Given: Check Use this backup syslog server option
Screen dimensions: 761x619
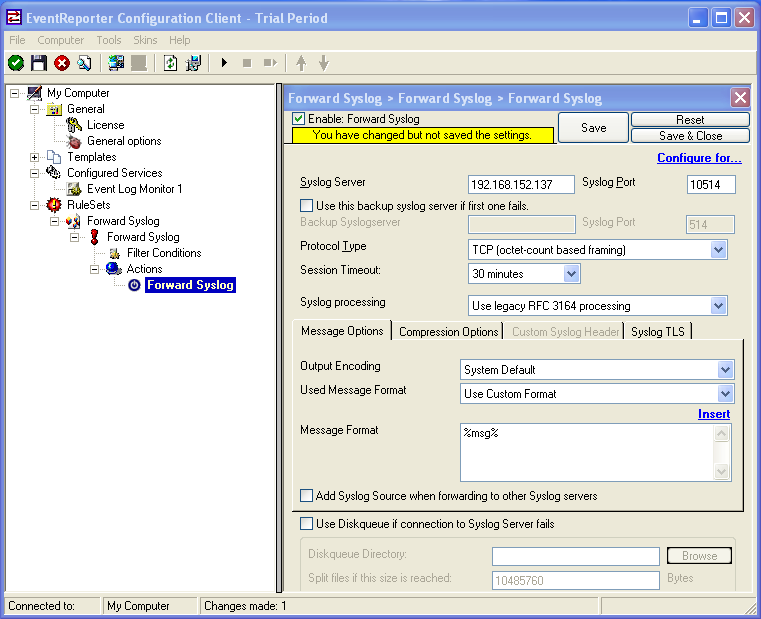Looking at the screenshot, I should click(x=307, y=205).
